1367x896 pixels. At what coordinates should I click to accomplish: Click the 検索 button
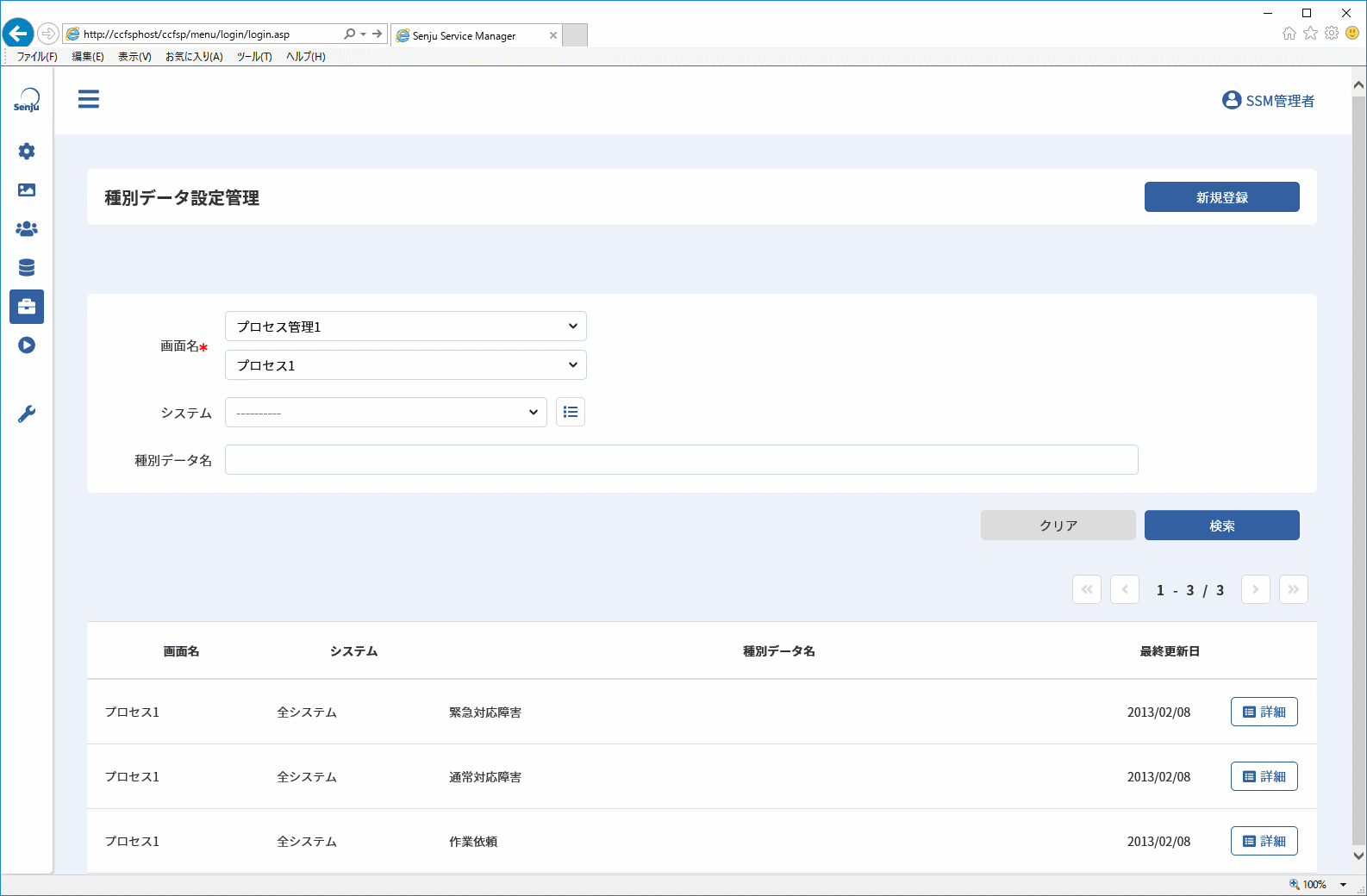pos(1222,526)
